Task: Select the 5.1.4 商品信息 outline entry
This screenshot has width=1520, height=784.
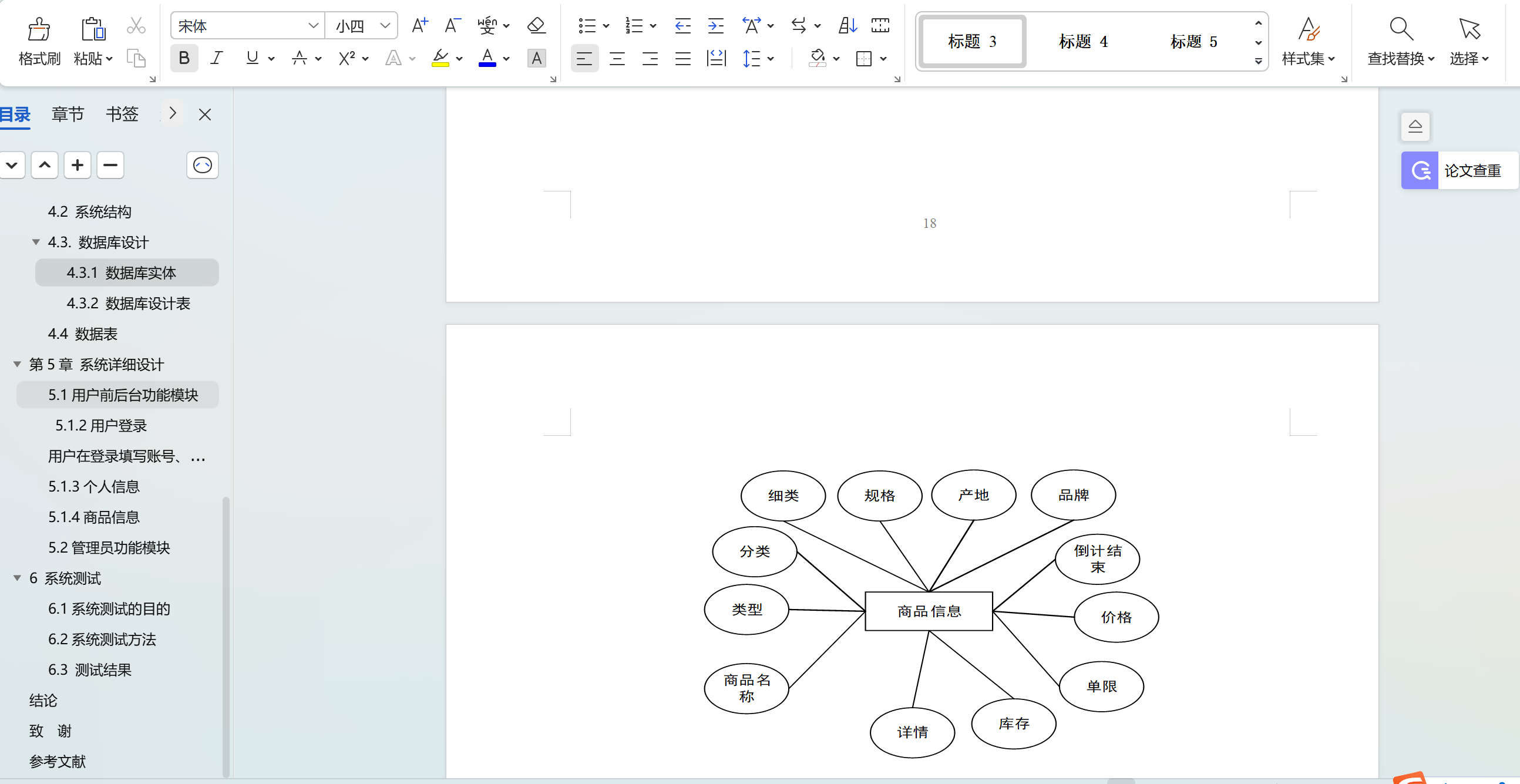Action: click(x=94, y=517)
